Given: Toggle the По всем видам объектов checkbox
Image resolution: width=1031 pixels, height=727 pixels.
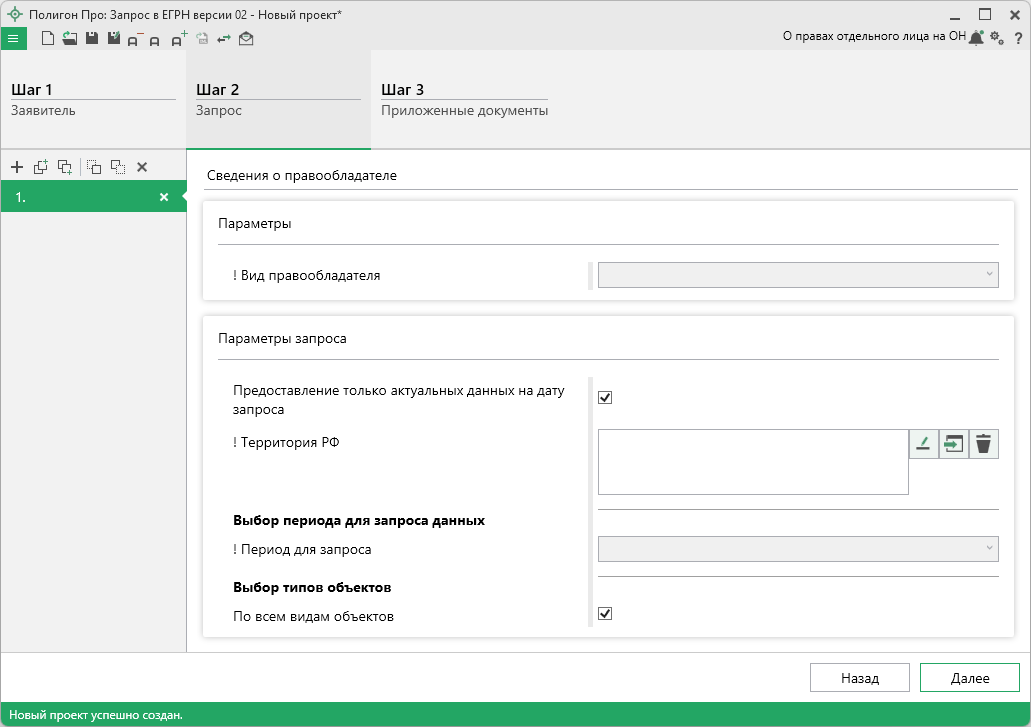Looking at the screenshot, I should pyautogui.click(x=605, y=614).
